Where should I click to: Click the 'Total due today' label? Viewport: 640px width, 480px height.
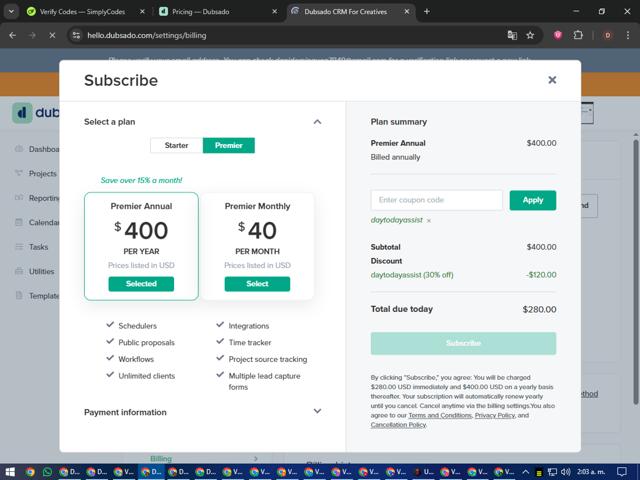pos(402,309)
